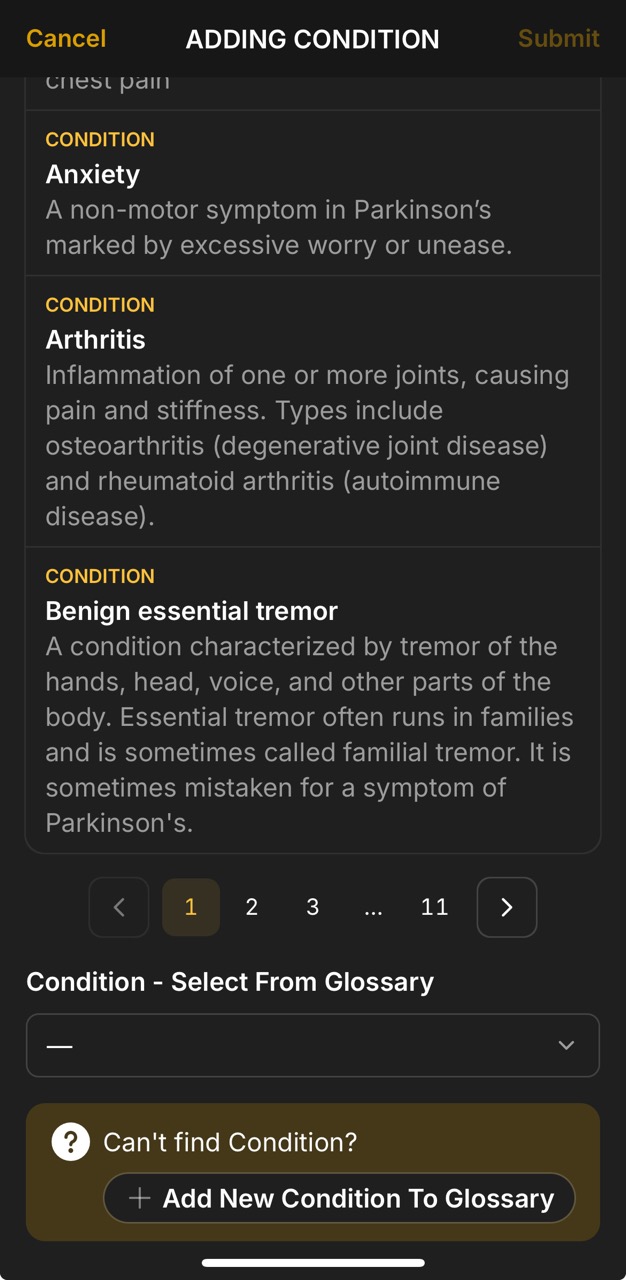Click the ellipsis in the pagination bar
This screenshot has height=1280, width=626.
[373, 907]
